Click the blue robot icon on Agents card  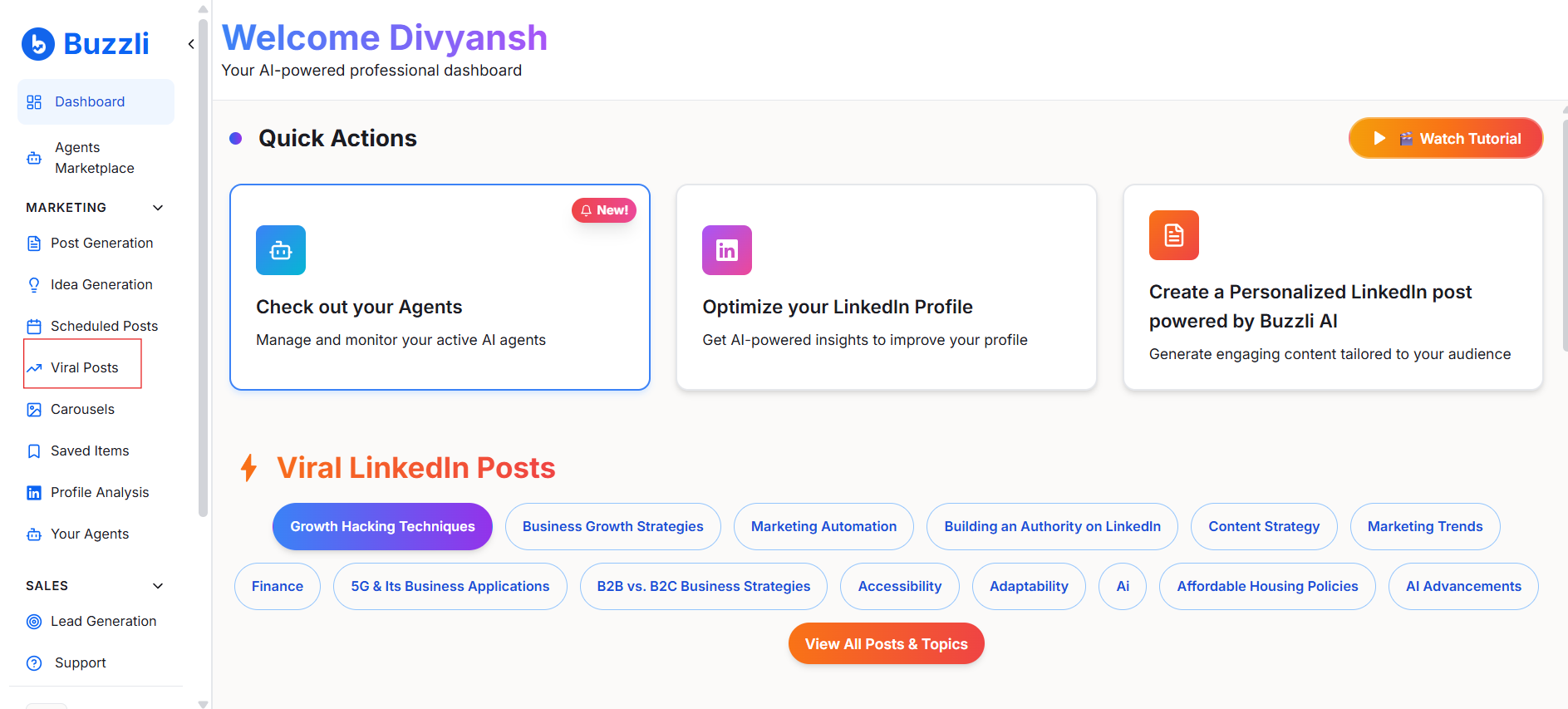[281, 250]
